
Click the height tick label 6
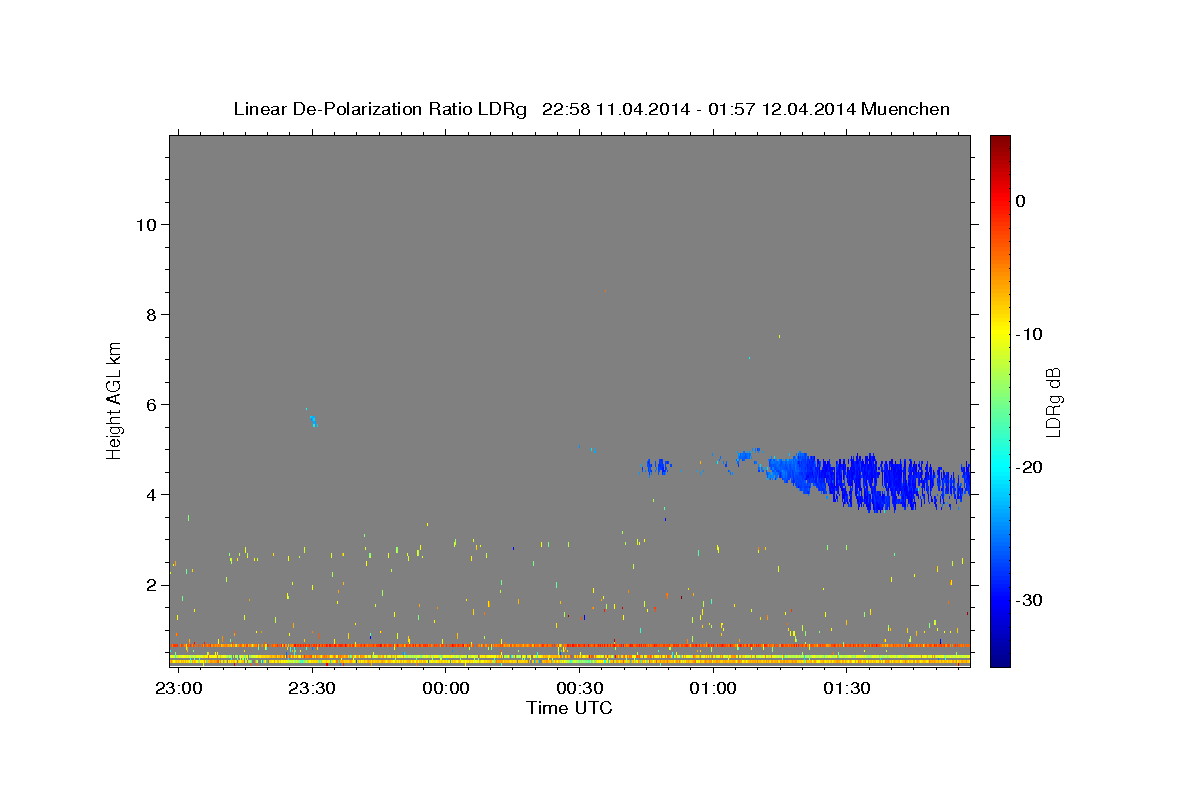(150, 404)
